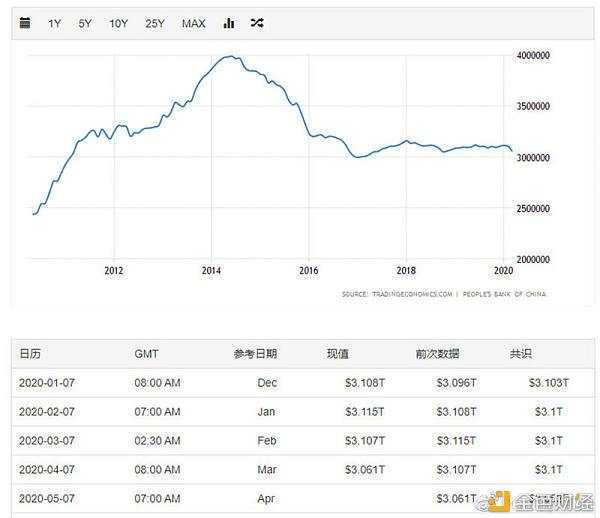Open the calendar date range icon
Screen dimensions: 600x518
[x=25, y=23]
